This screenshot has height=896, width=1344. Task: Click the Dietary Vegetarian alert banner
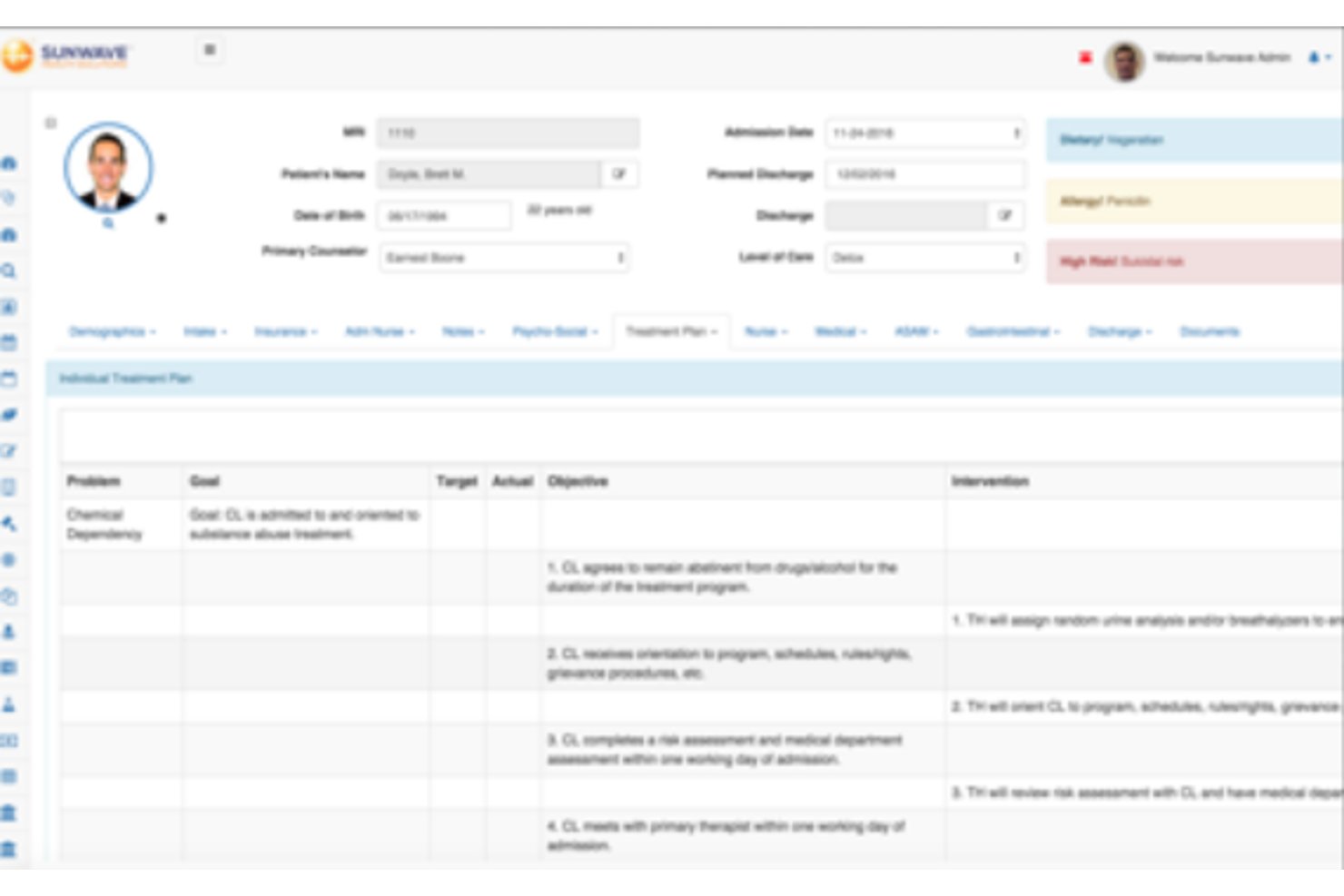pyautogui.click(x=1195, y=140)
